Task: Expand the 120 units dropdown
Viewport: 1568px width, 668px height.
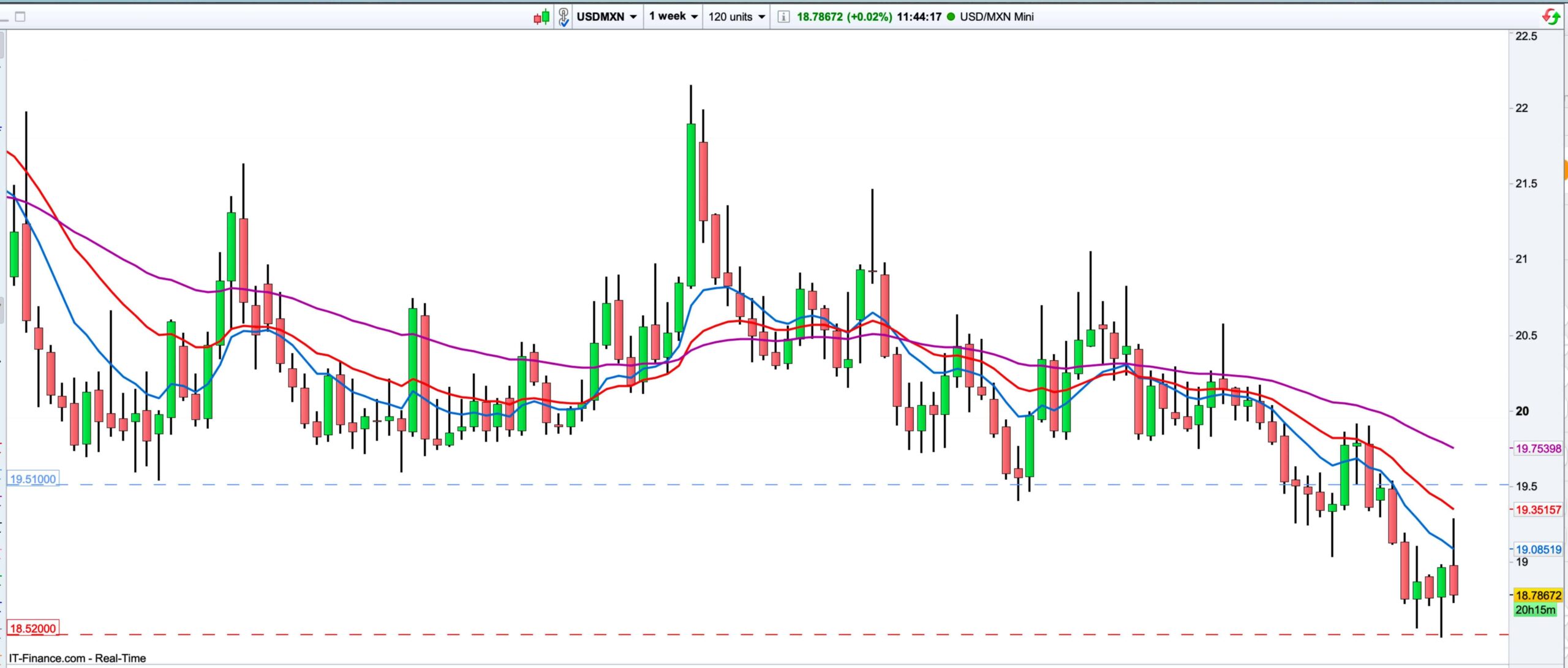Action: 737,17
